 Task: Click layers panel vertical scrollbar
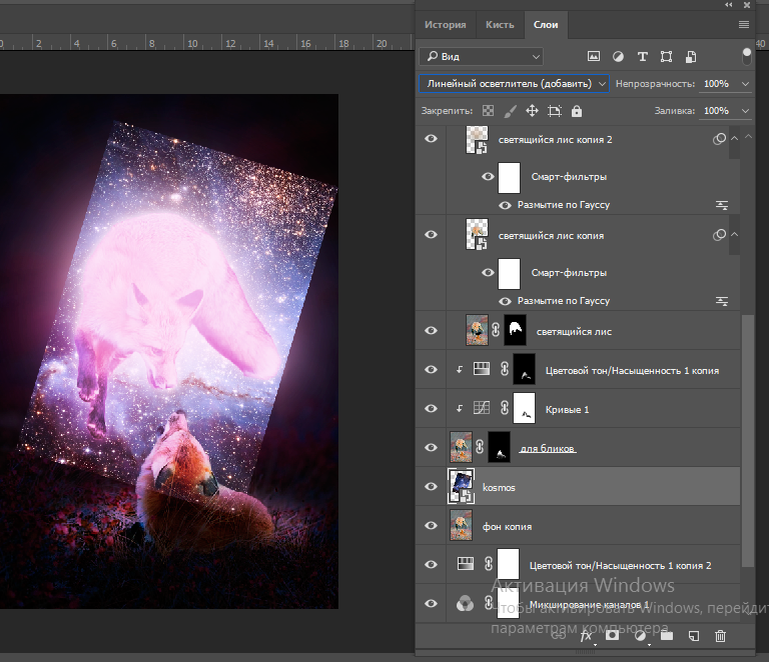[747, 440]
